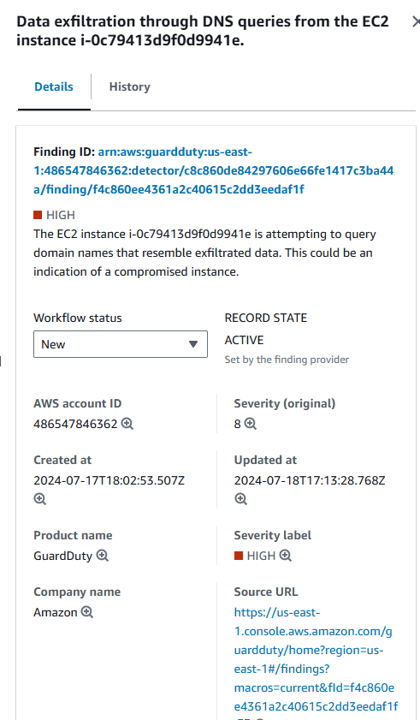
Task: Select the Details tab
Action: pyautogui.click(x=54, y=87)
